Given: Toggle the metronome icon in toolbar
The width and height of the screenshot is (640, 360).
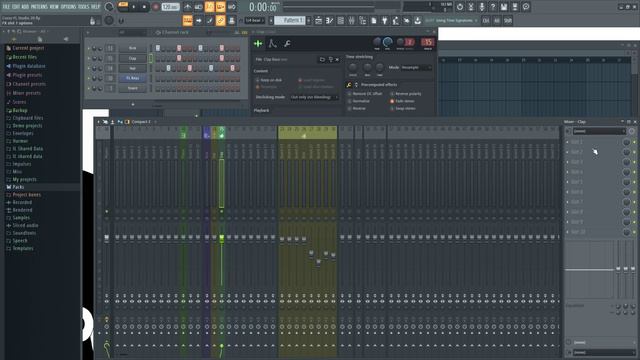Looking at the screenshot, I should pyautogui.click(x=187, y=7).
